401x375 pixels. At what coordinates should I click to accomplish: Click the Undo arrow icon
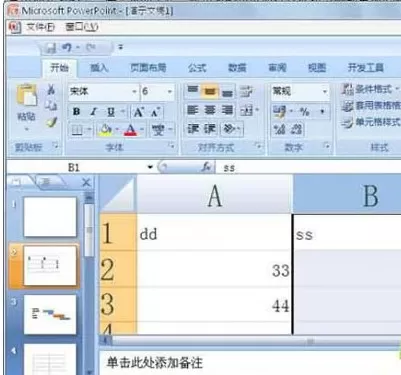[x=67, y=48]
